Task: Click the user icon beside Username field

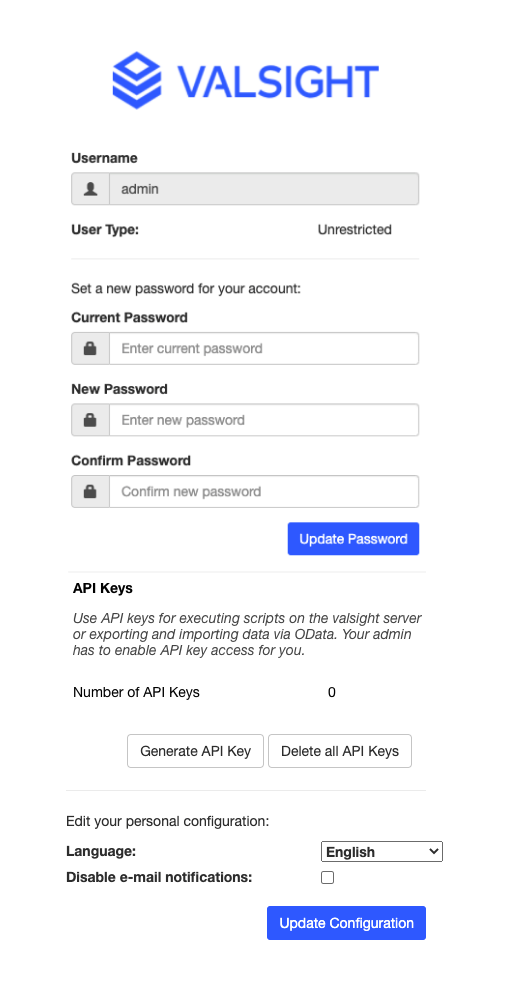Action: 90,189
